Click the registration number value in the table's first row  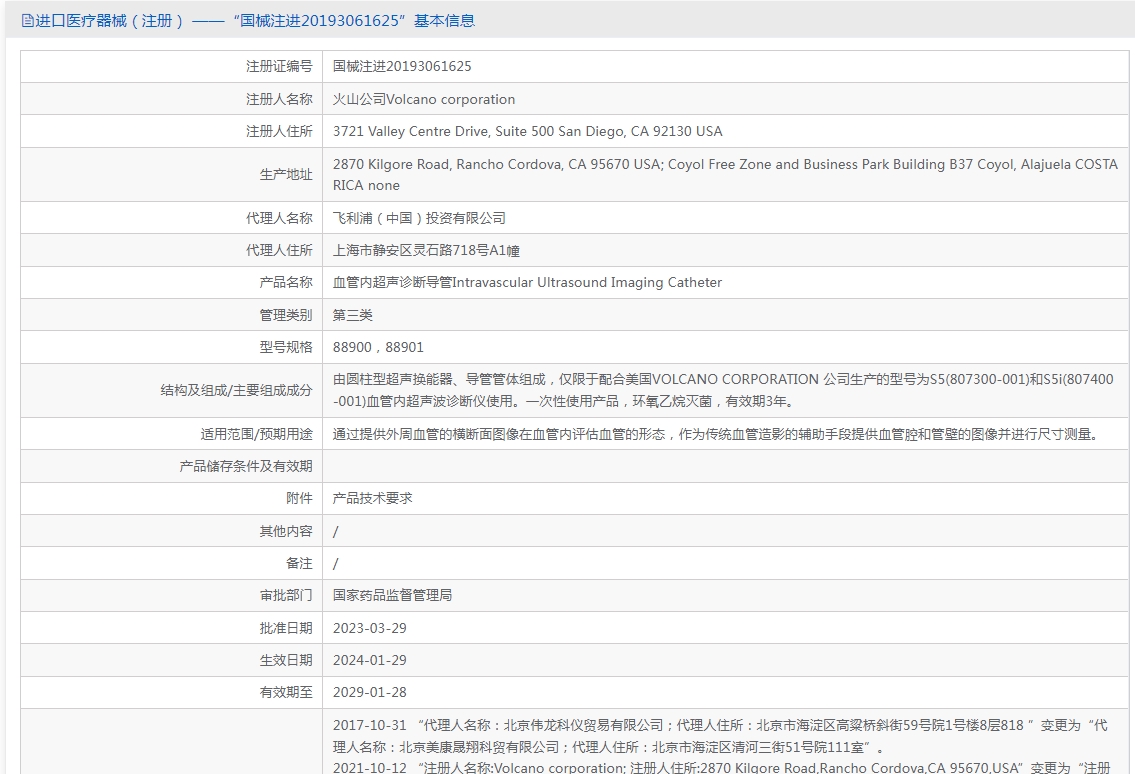click(x=402, y=67)
